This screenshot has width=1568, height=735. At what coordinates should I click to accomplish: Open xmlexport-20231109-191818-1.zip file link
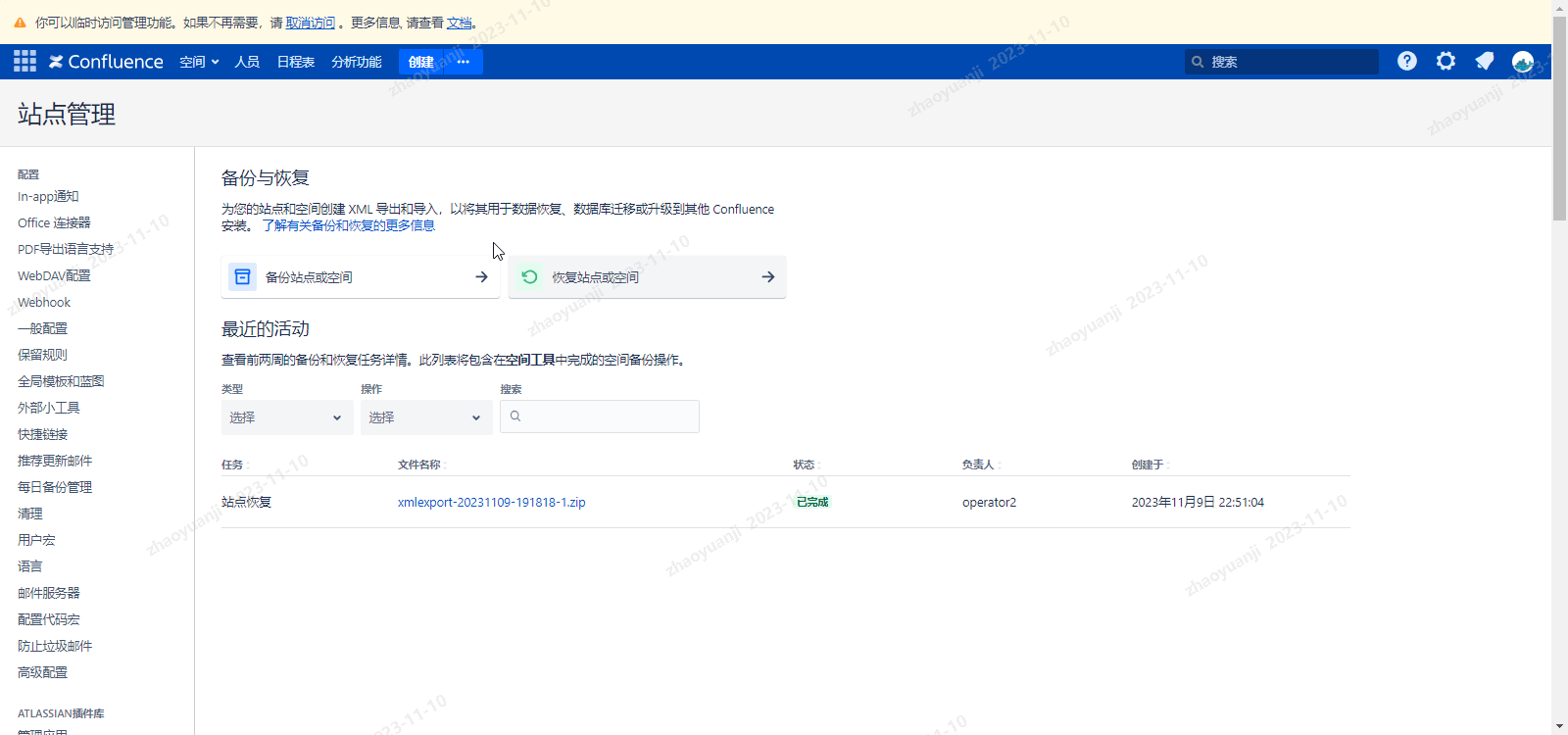[492, 503]
